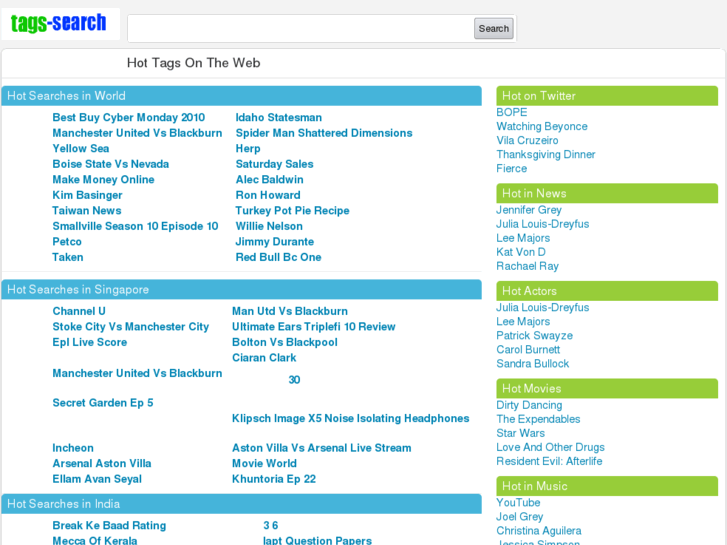
Task: Open Carol Burnett link
Action: click(x=528, y=350)
